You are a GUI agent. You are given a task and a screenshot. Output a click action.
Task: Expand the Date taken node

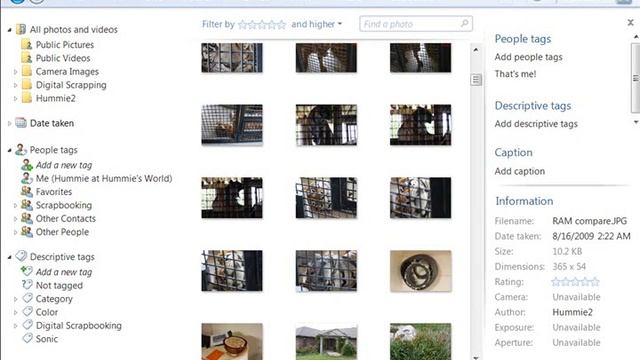(9, 123)
